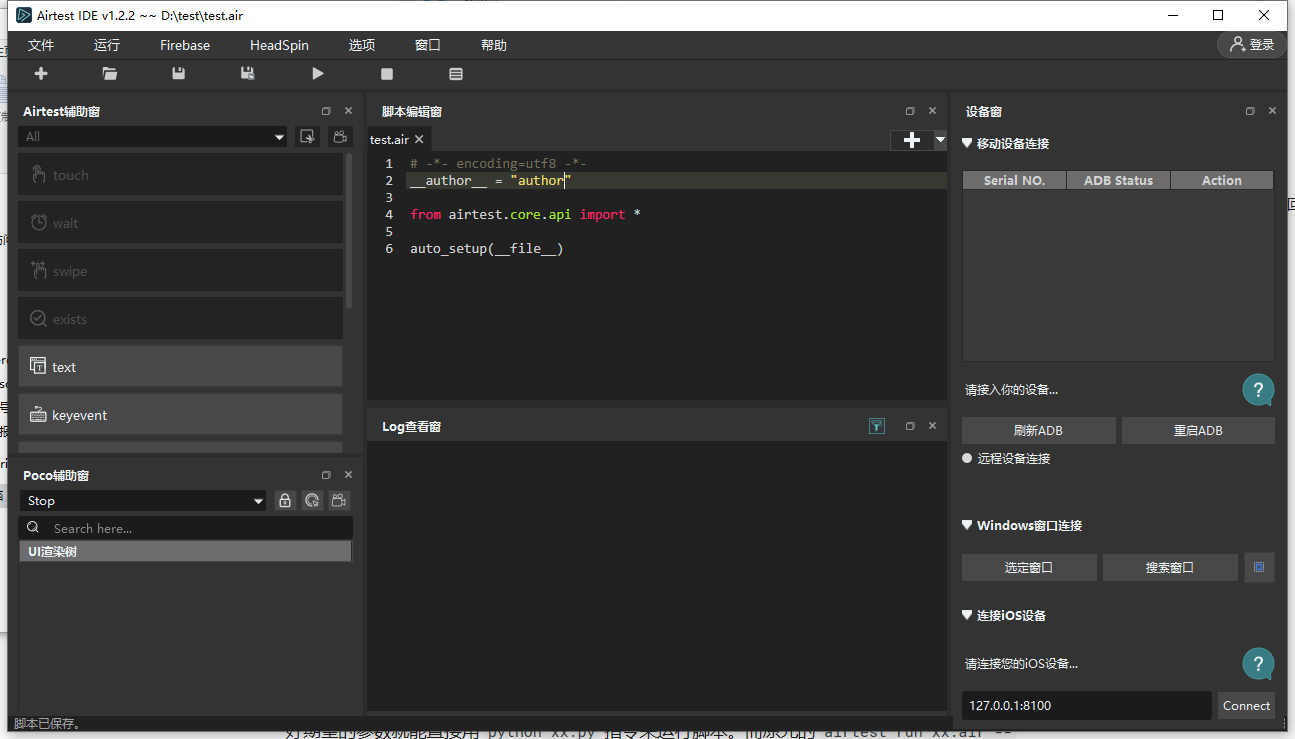Open the report view icon in the toolbar
This screenshot has height=739, width=1295.
pos(456,74)
